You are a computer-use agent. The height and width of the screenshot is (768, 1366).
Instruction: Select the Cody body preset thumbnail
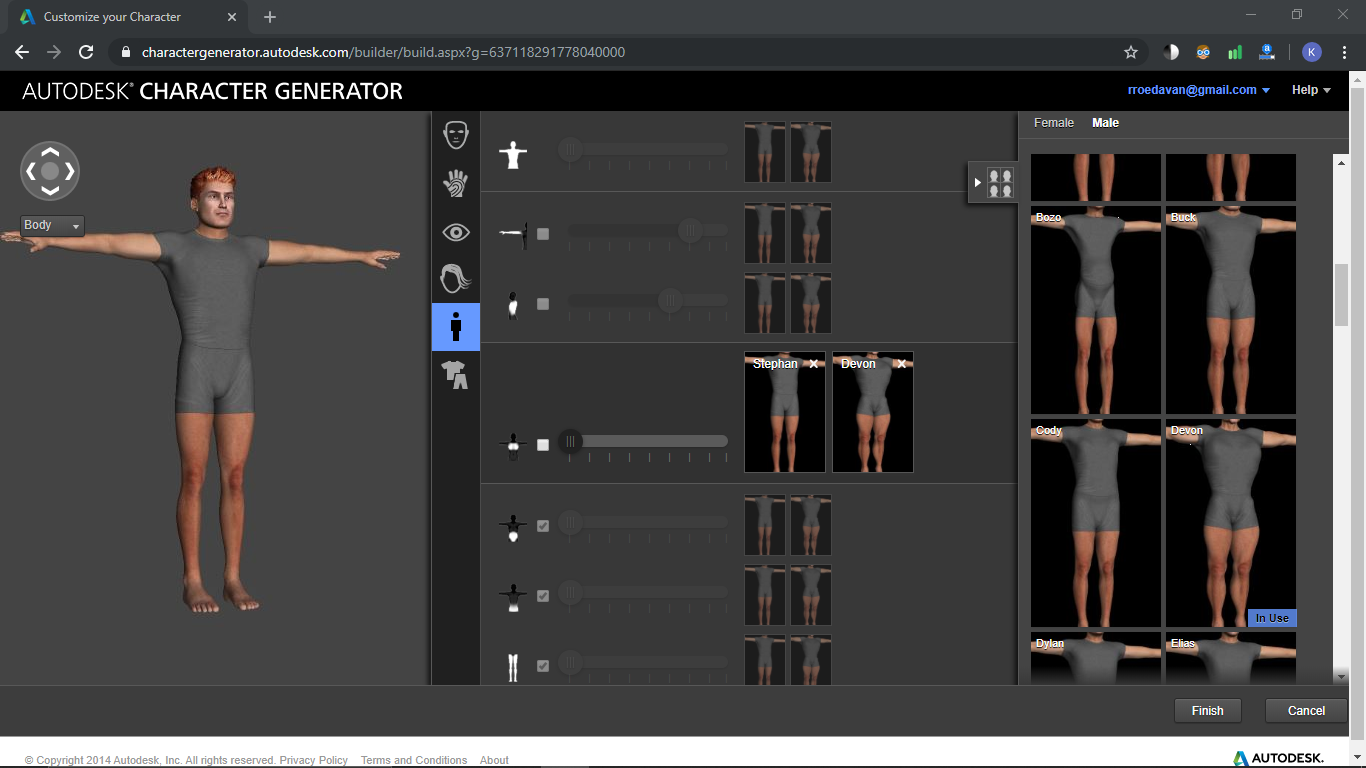(1096, 523)
